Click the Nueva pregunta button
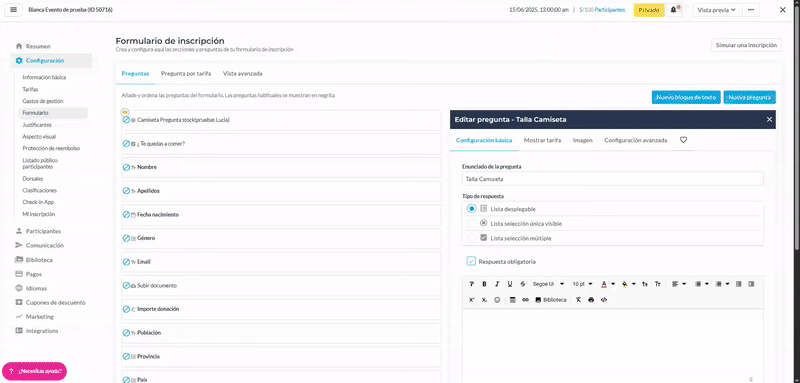Image resolution: width=800 pixels, height=383 pixels. click(x=749, y=97)
